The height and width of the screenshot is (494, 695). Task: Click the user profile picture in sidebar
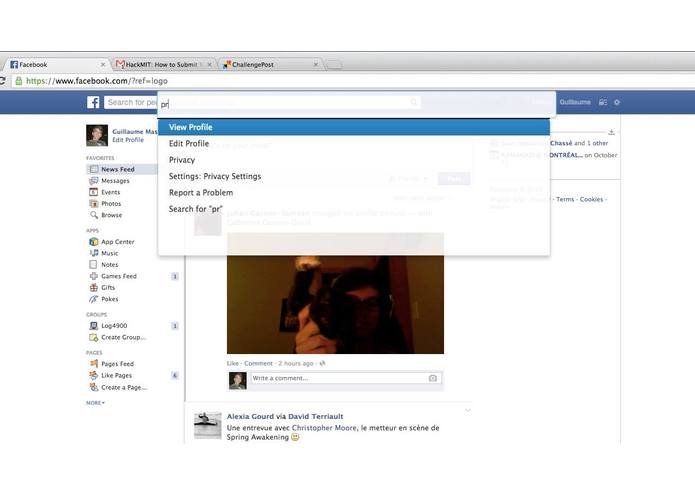pyautogui.click(x=97, y=136)
